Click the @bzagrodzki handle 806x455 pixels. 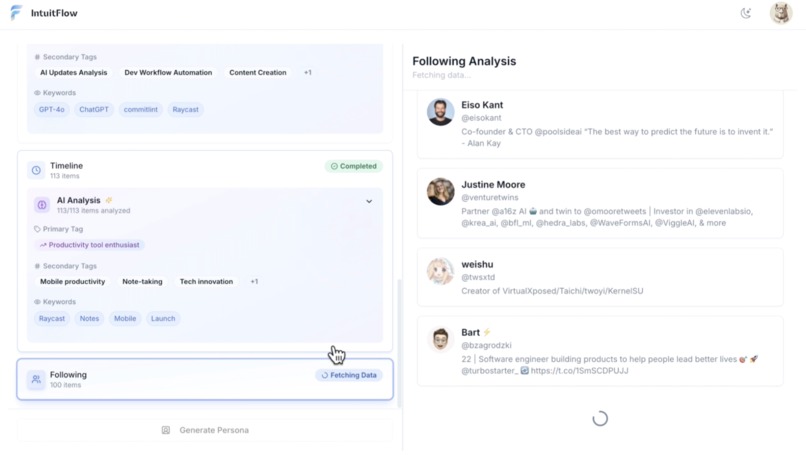486,345
